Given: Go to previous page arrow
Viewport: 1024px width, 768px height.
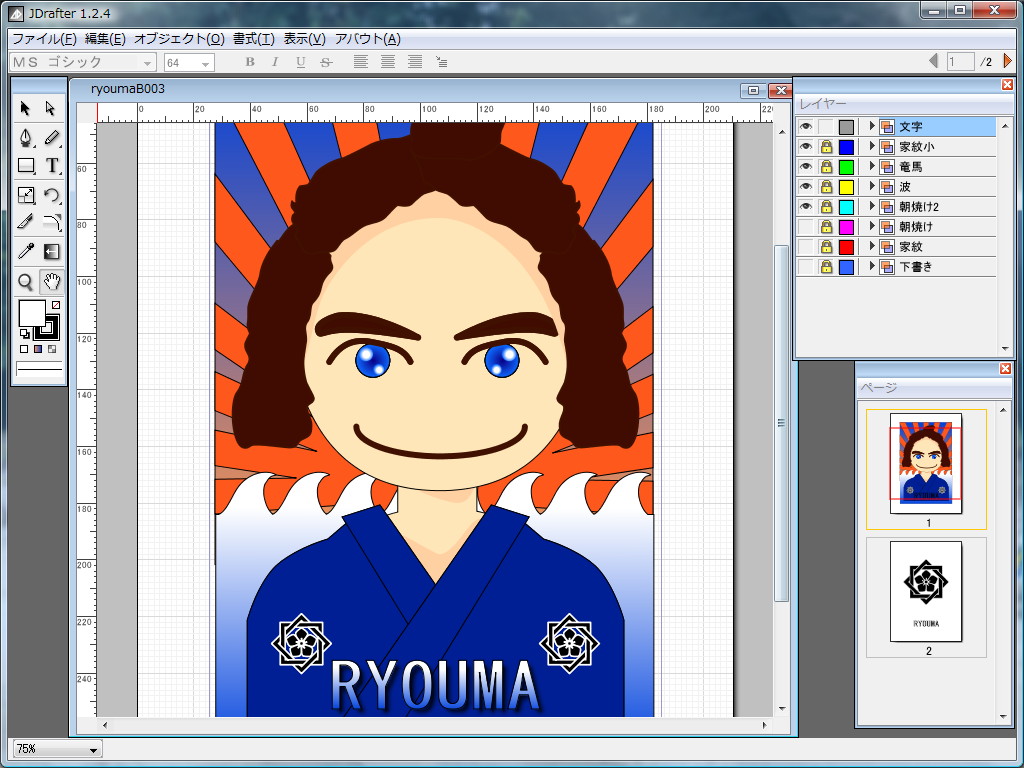Looking at the screenshot, I should (933, 61).
